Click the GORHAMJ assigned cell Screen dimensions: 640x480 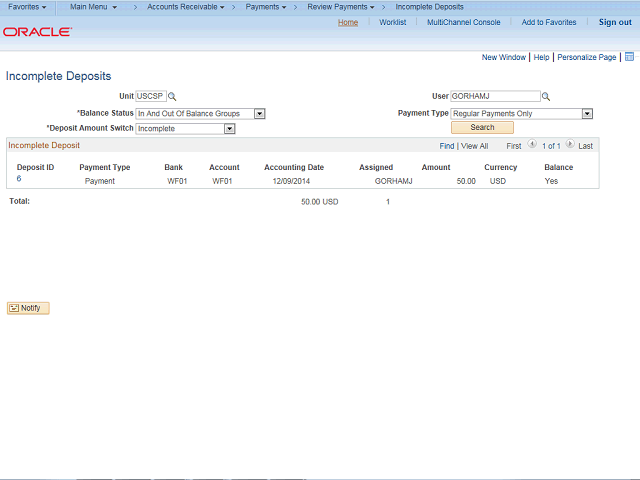click(x=393, y=181)
